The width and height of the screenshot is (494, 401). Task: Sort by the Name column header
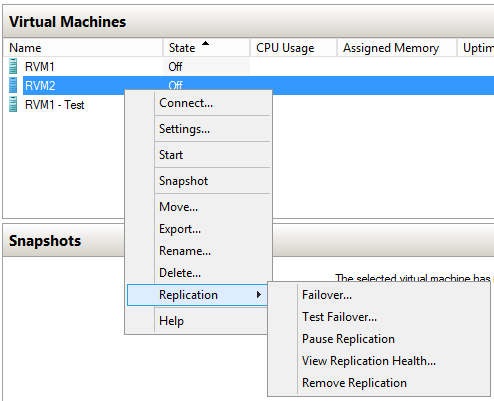click(x=83, y=48)
